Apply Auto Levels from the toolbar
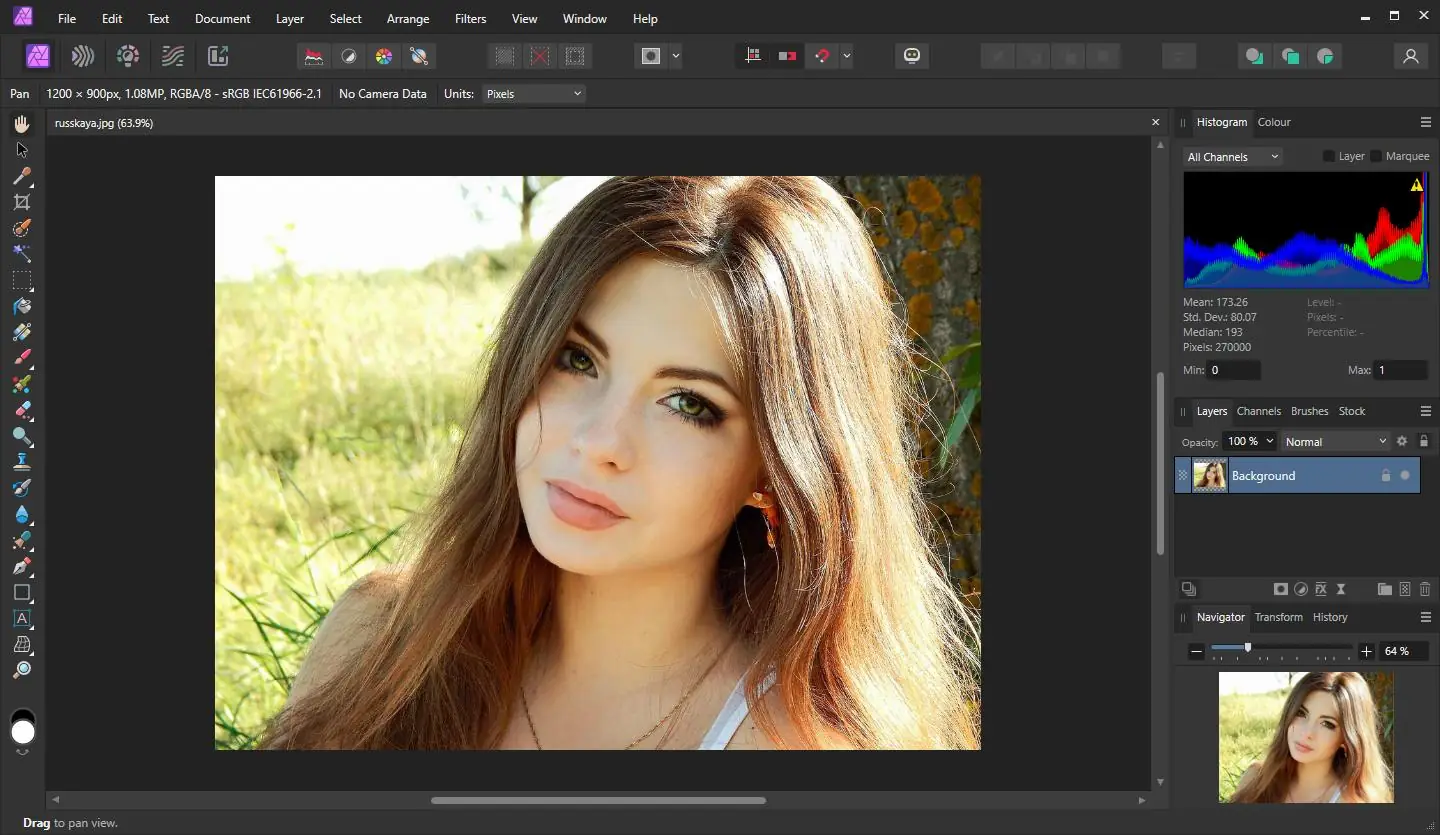The image size is (1440, 835). [314, 56]
